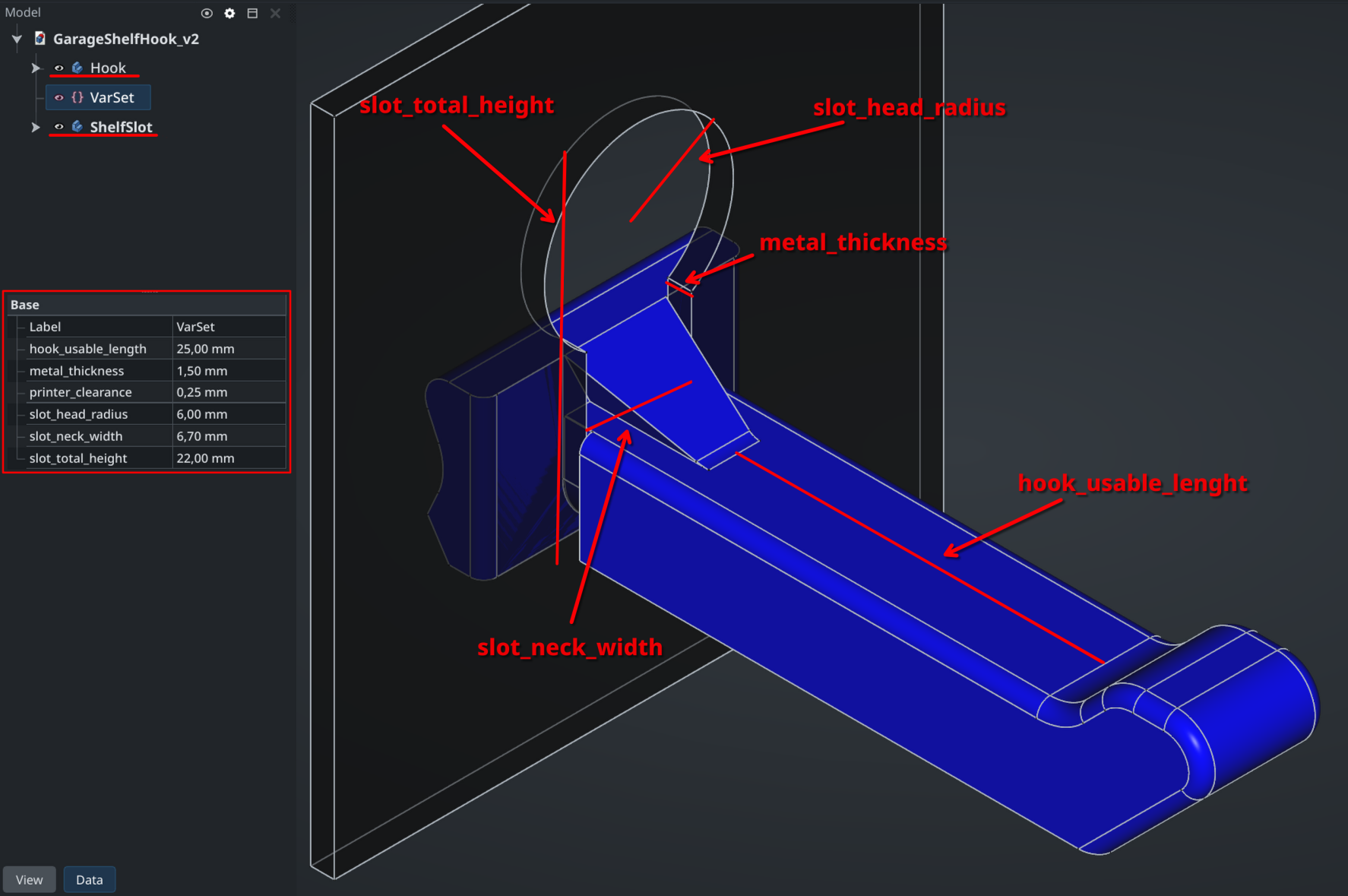Click the Hook body icon
This screenshot has width=1348, height=896.
(77, 68)
